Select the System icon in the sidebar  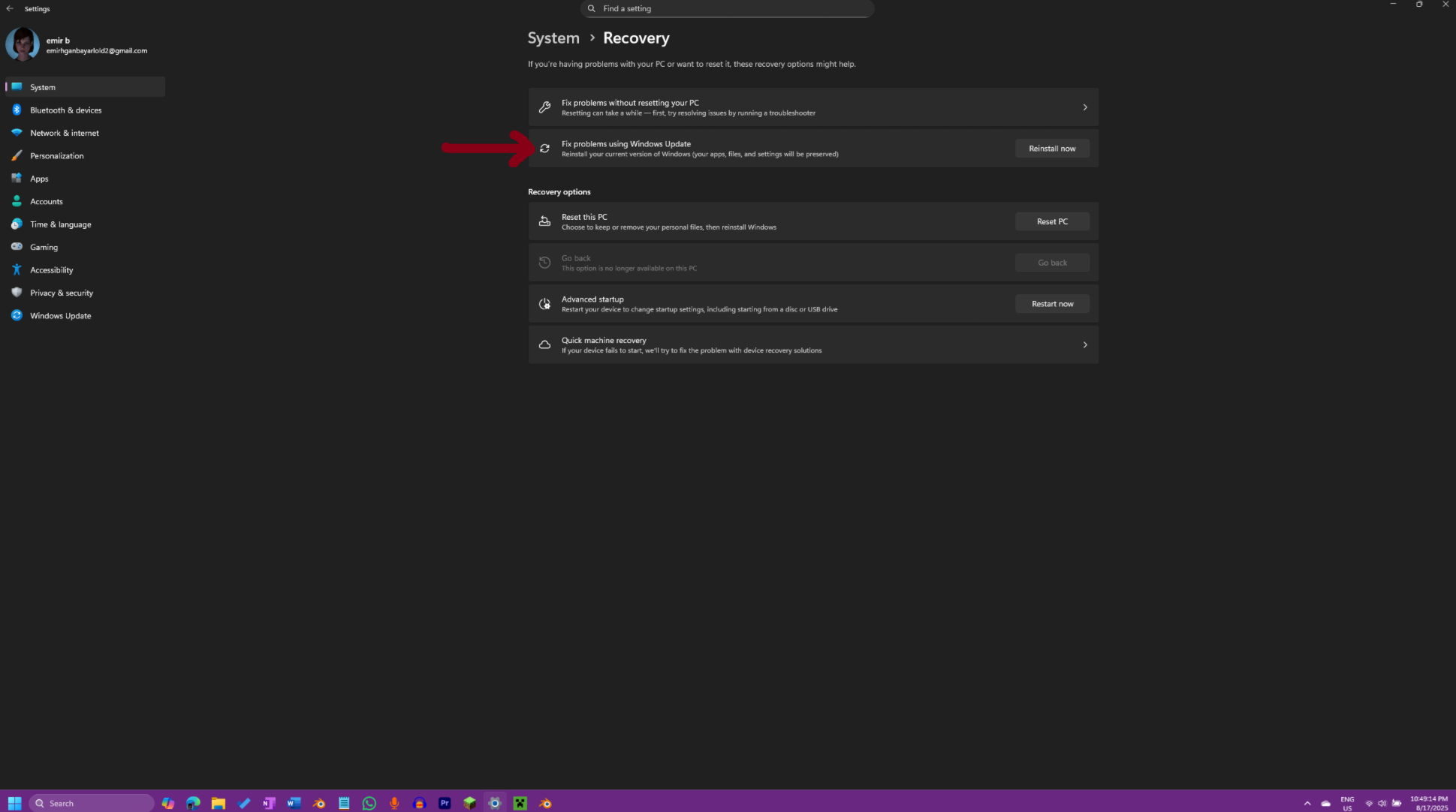pos(17,87)
